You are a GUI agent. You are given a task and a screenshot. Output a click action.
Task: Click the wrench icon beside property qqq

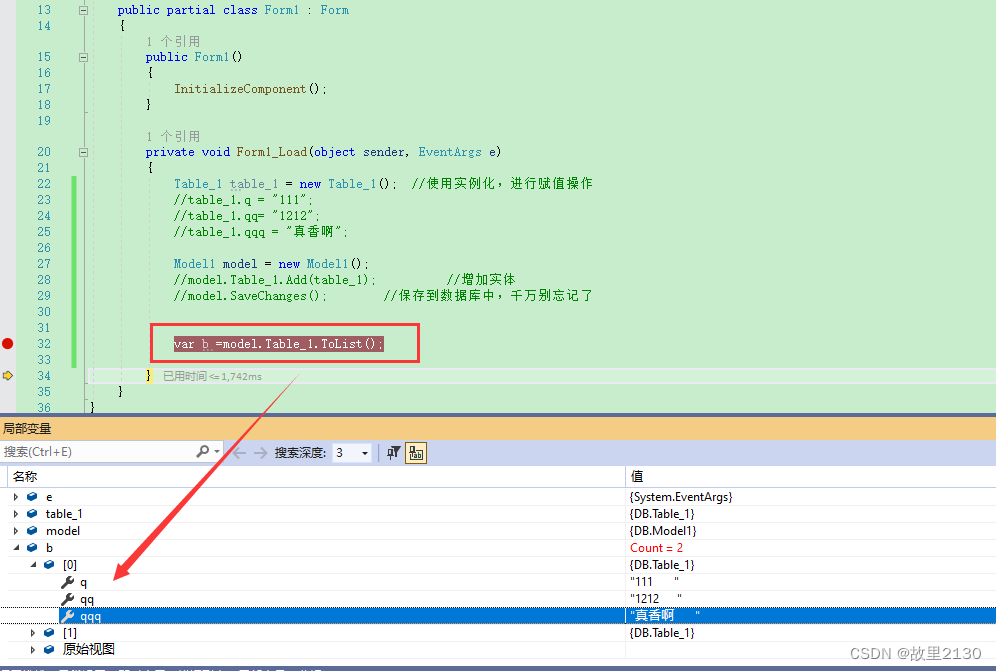tap(69, 617)
